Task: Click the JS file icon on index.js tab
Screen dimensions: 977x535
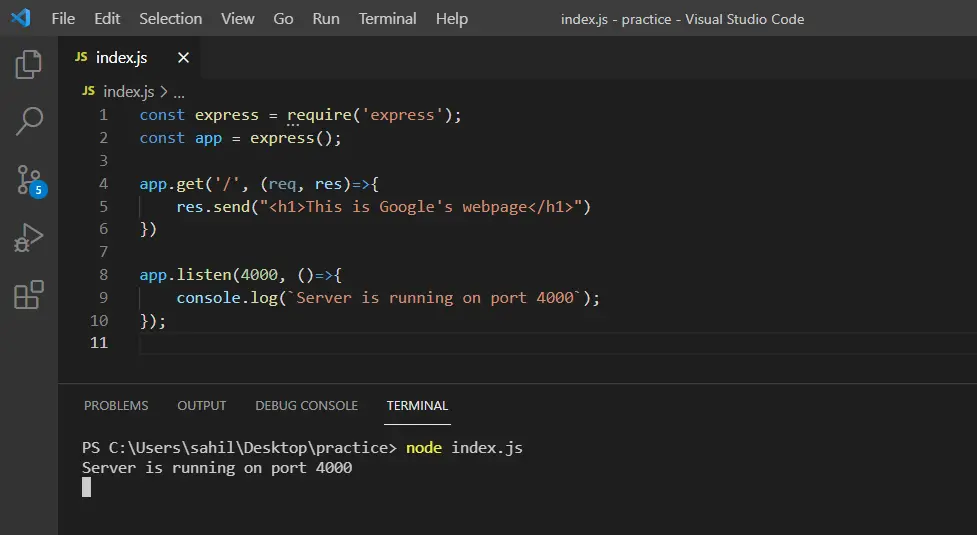Action: tap(81, 57)
